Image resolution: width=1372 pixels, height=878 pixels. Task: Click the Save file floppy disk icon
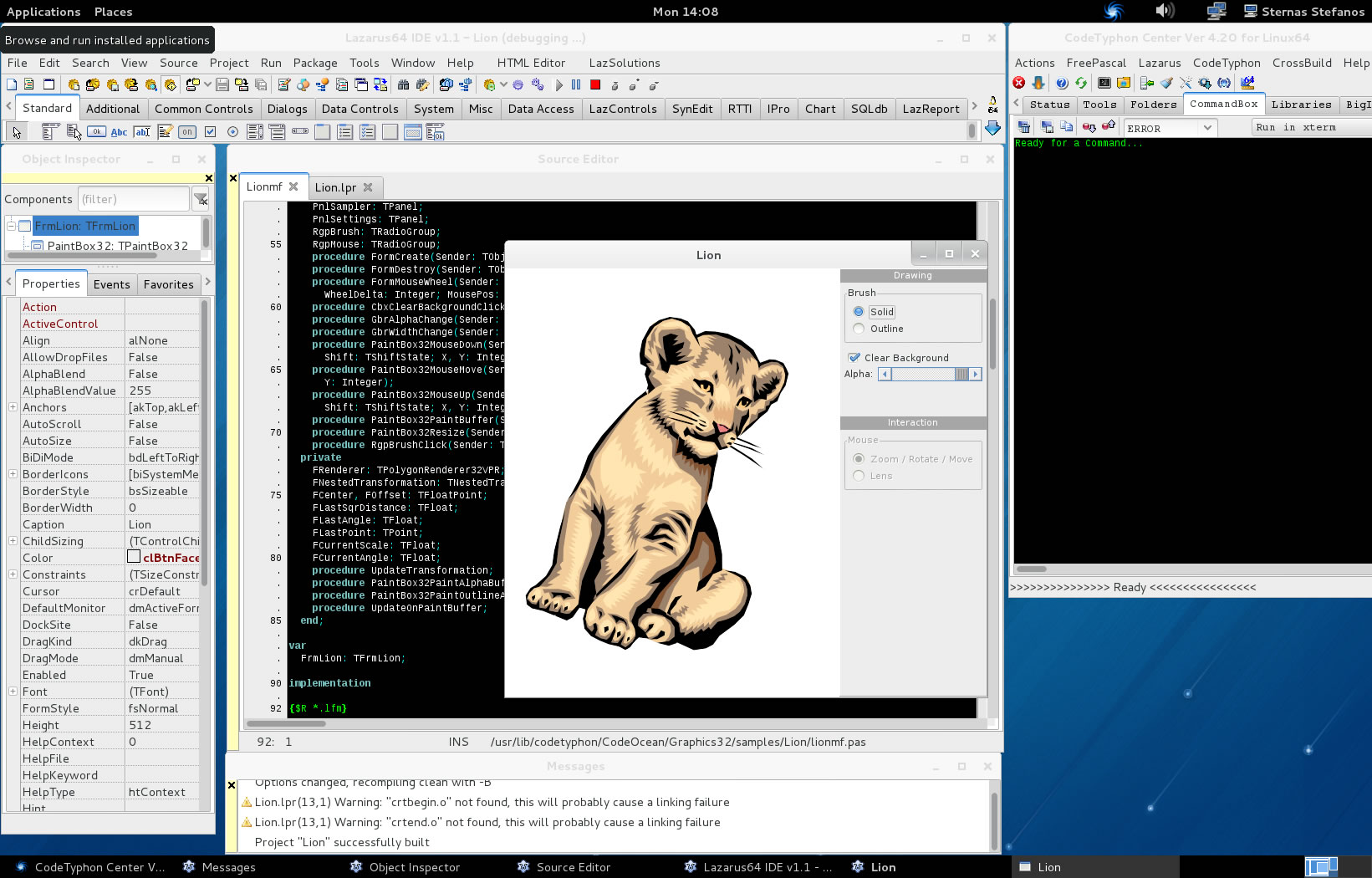click(222, 84)
